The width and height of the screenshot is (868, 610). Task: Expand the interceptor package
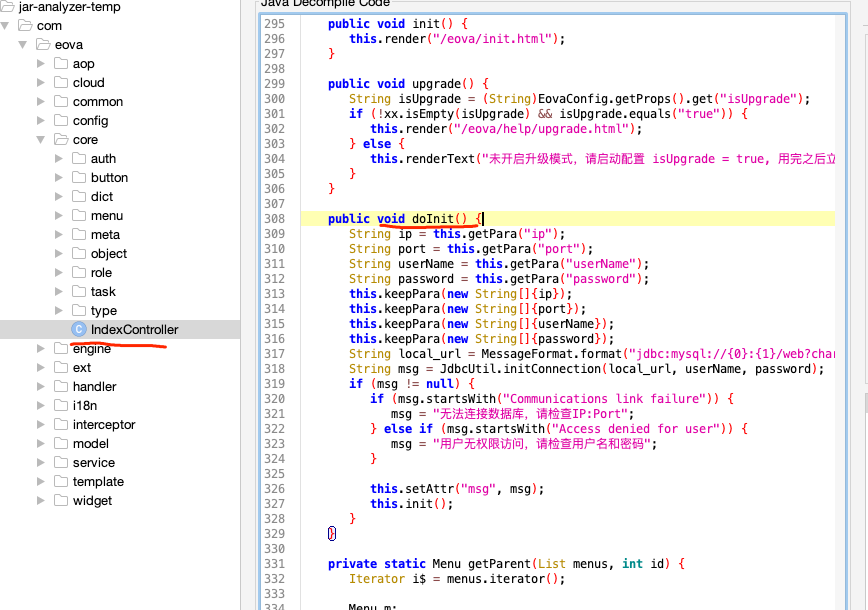tap(40, 425)
